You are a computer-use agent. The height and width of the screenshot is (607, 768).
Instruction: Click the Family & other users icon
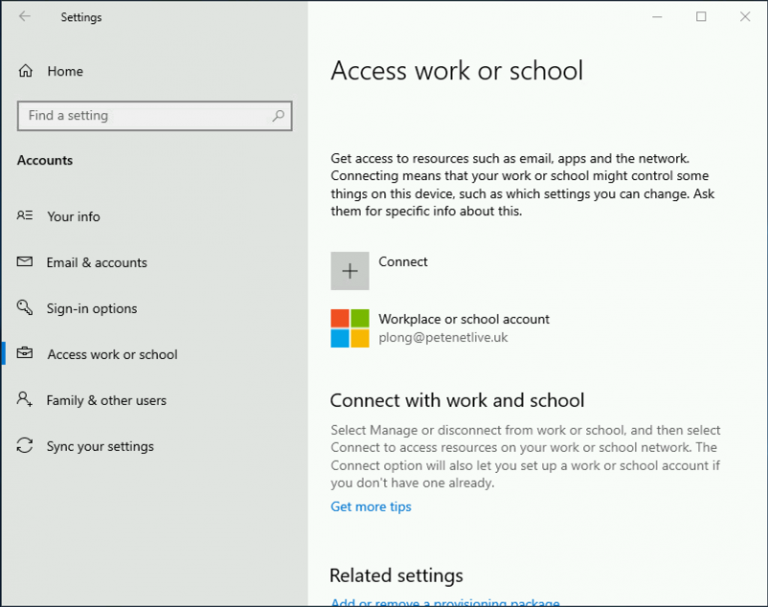click(25, 400)
